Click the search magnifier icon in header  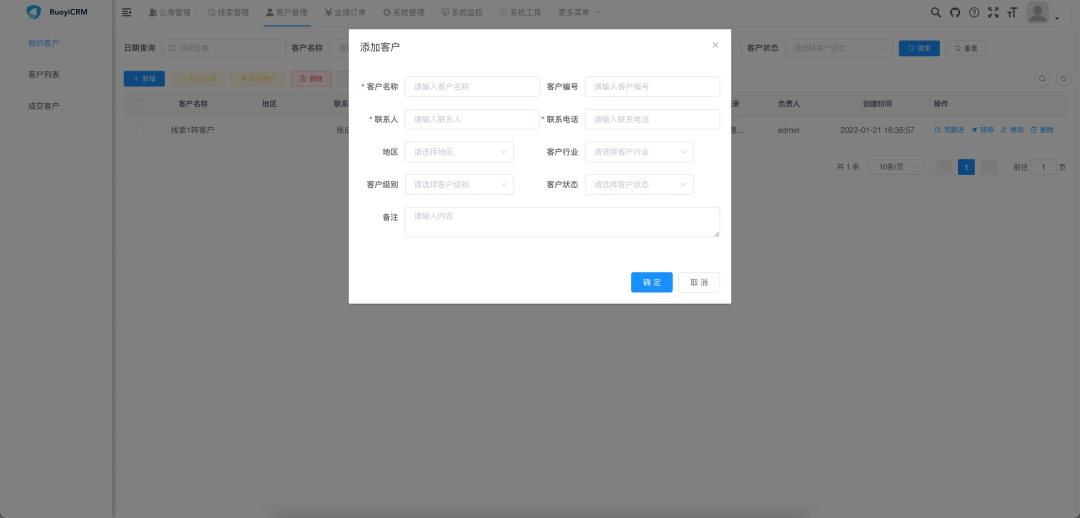[x=936, y=12]
